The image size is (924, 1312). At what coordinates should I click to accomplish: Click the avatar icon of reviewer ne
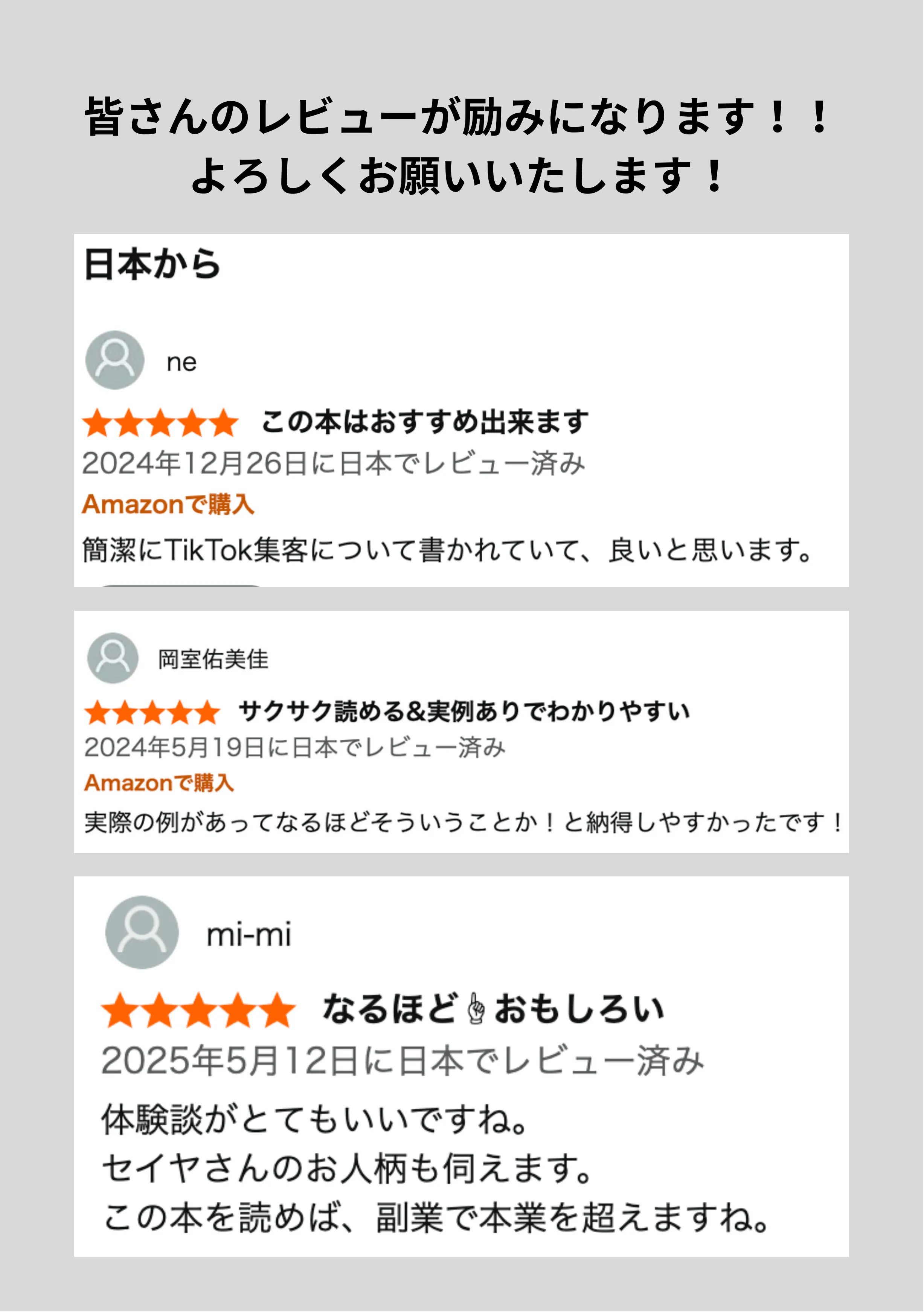pyautogui.click(x=114, y=360)
